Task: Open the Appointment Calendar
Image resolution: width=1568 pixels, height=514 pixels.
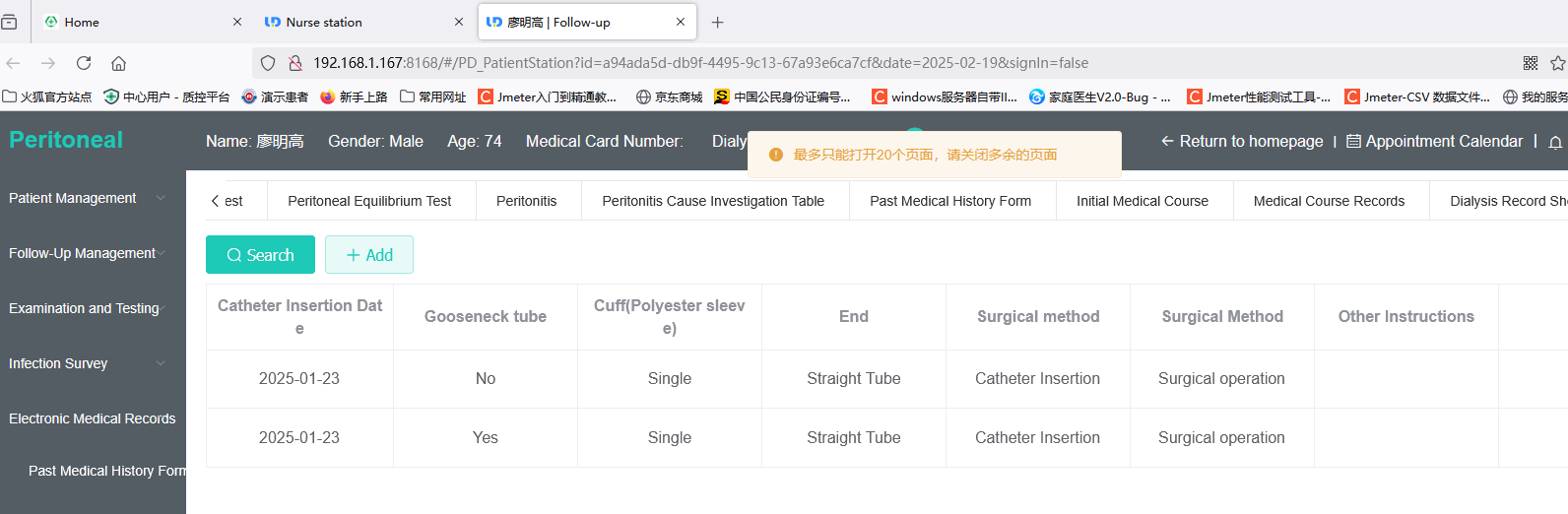Action: pyautogui.click(x=1434, y=142)
